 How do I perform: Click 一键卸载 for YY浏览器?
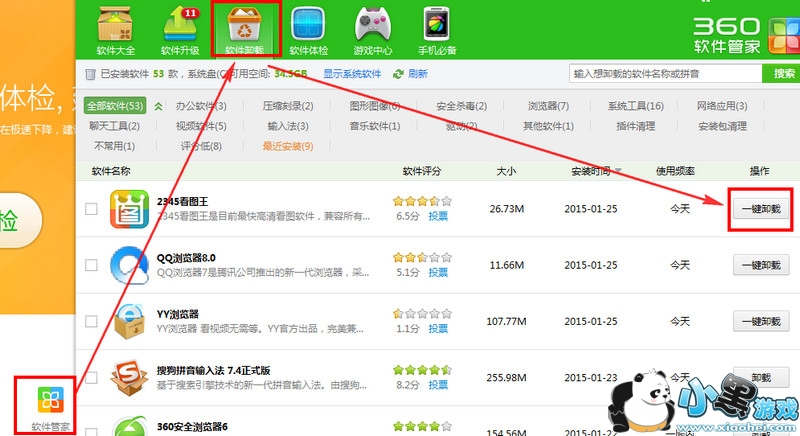click(x=761, y=321)
